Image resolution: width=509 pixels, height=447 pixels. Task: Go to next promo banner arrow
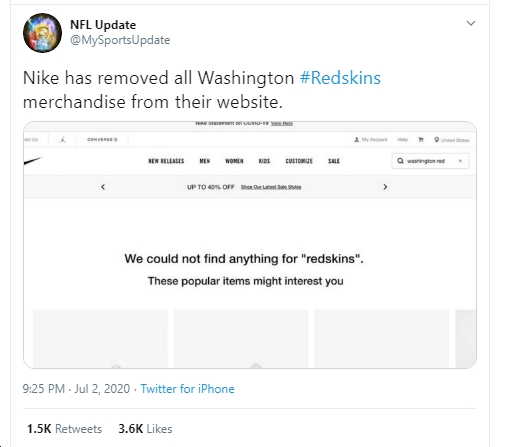coord(385,187)
